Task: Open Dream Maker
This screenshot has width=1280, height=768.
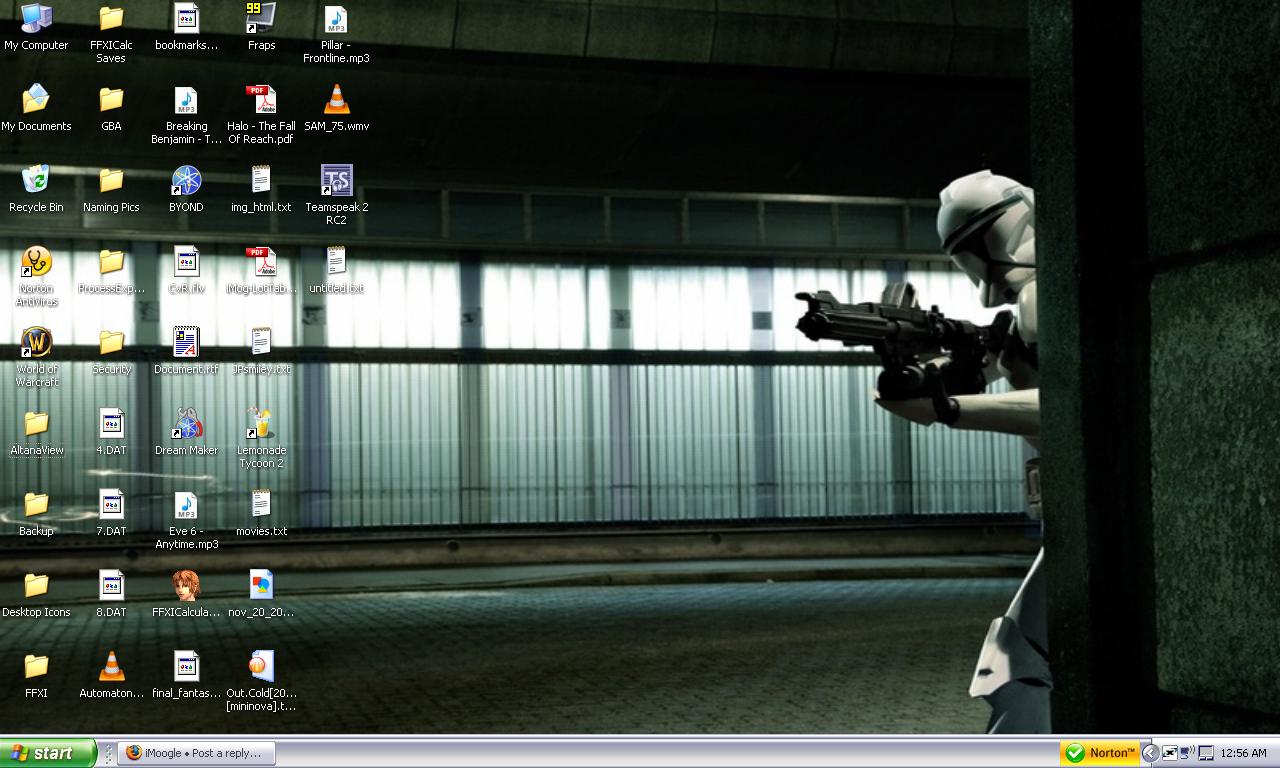Action: (186, 422)
